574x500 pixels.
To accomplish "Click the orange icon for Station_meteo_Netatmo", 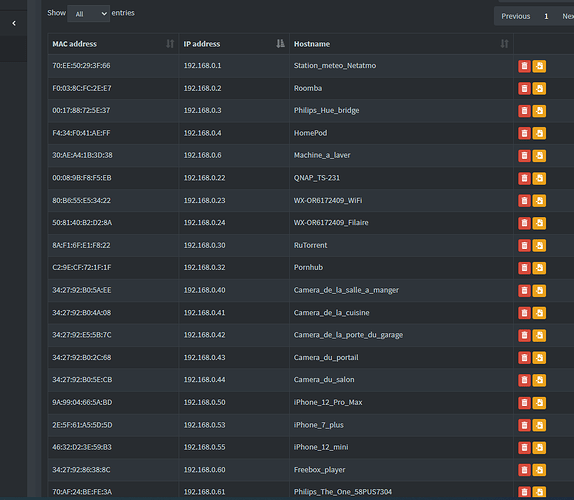I will tap(539, 66).
